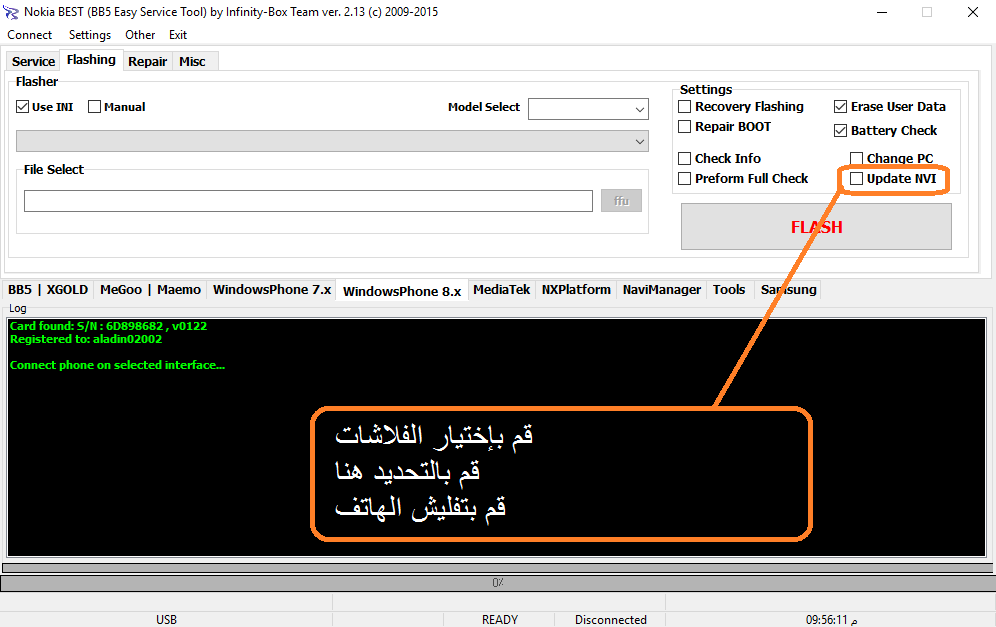Switch to BB5 | XGOLD platform tab
Image resolution: width=996 pixels, height=627 pixels.
click(48, 290)
